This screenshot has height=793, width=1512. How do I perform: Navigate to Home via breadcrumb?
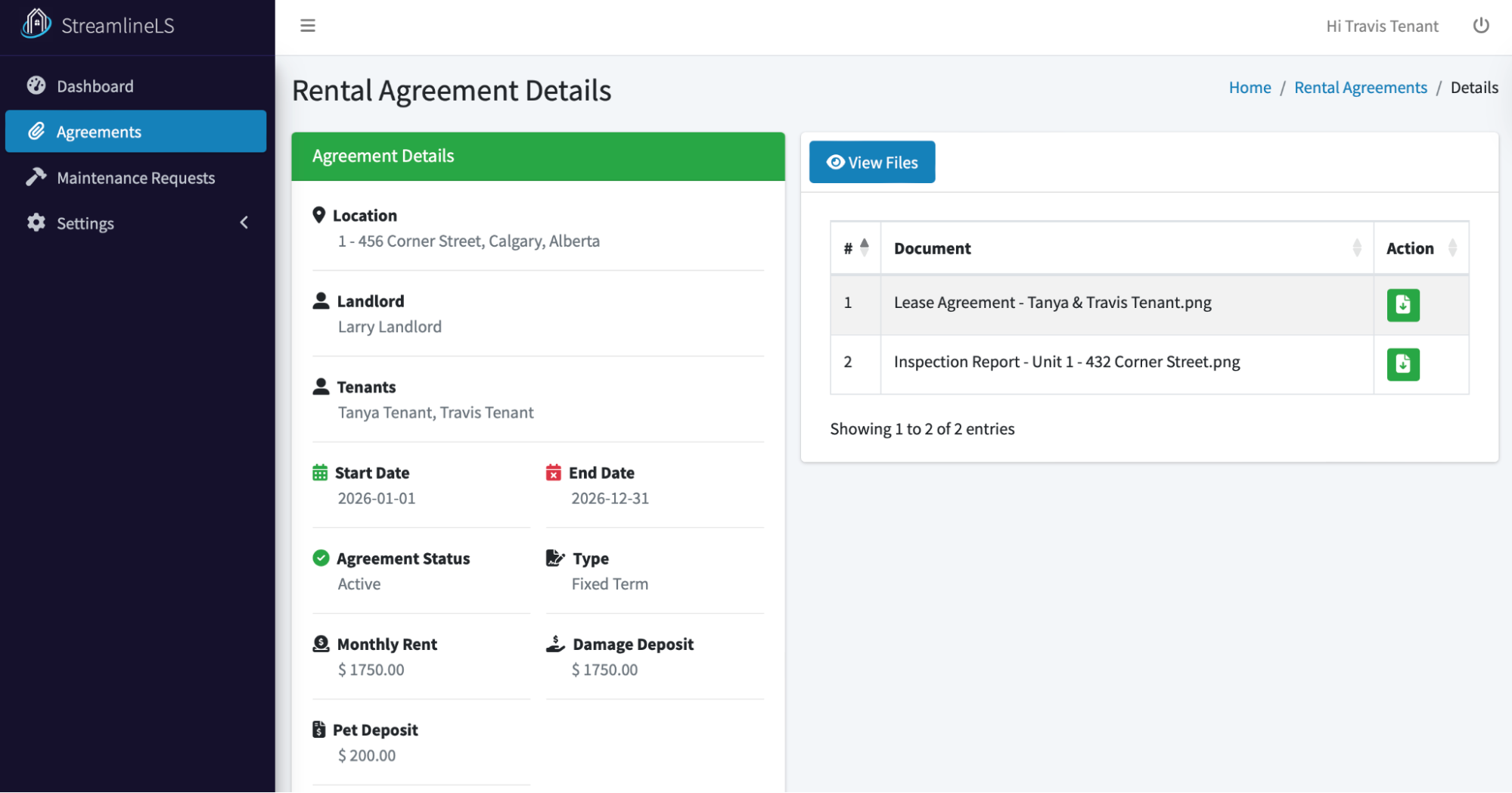click(1249, 87)
